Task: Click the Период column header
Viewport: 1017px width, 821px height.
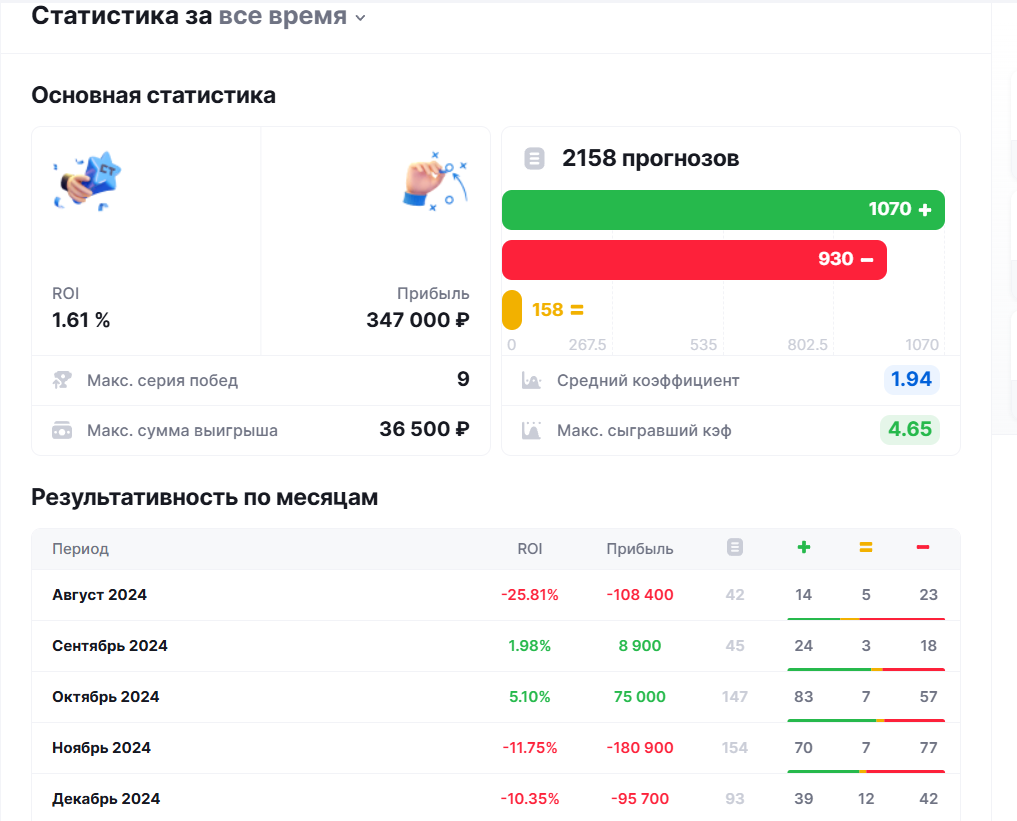Action: coord(80,549)
